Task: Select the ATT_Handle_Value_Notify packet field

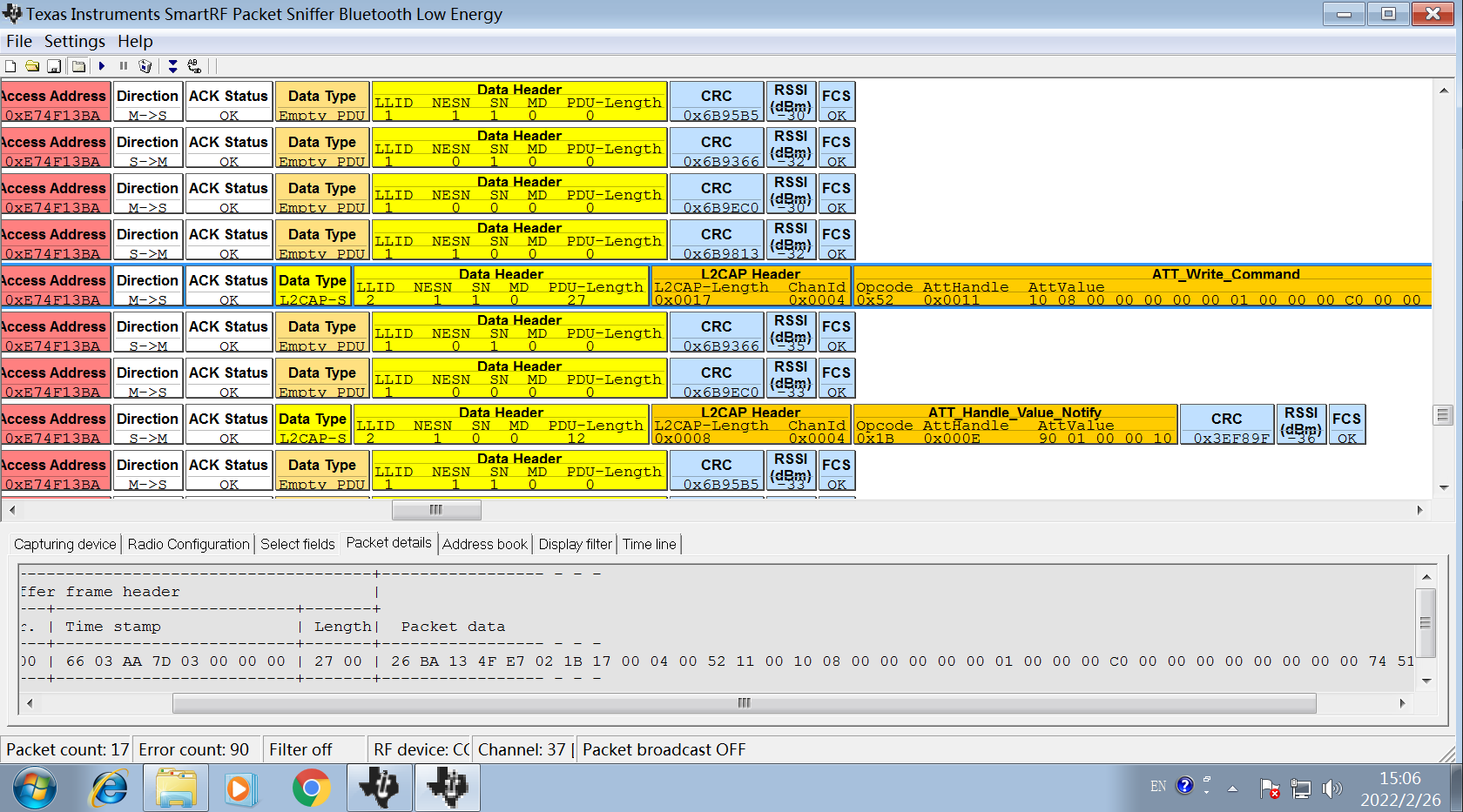Action: 1015,425
